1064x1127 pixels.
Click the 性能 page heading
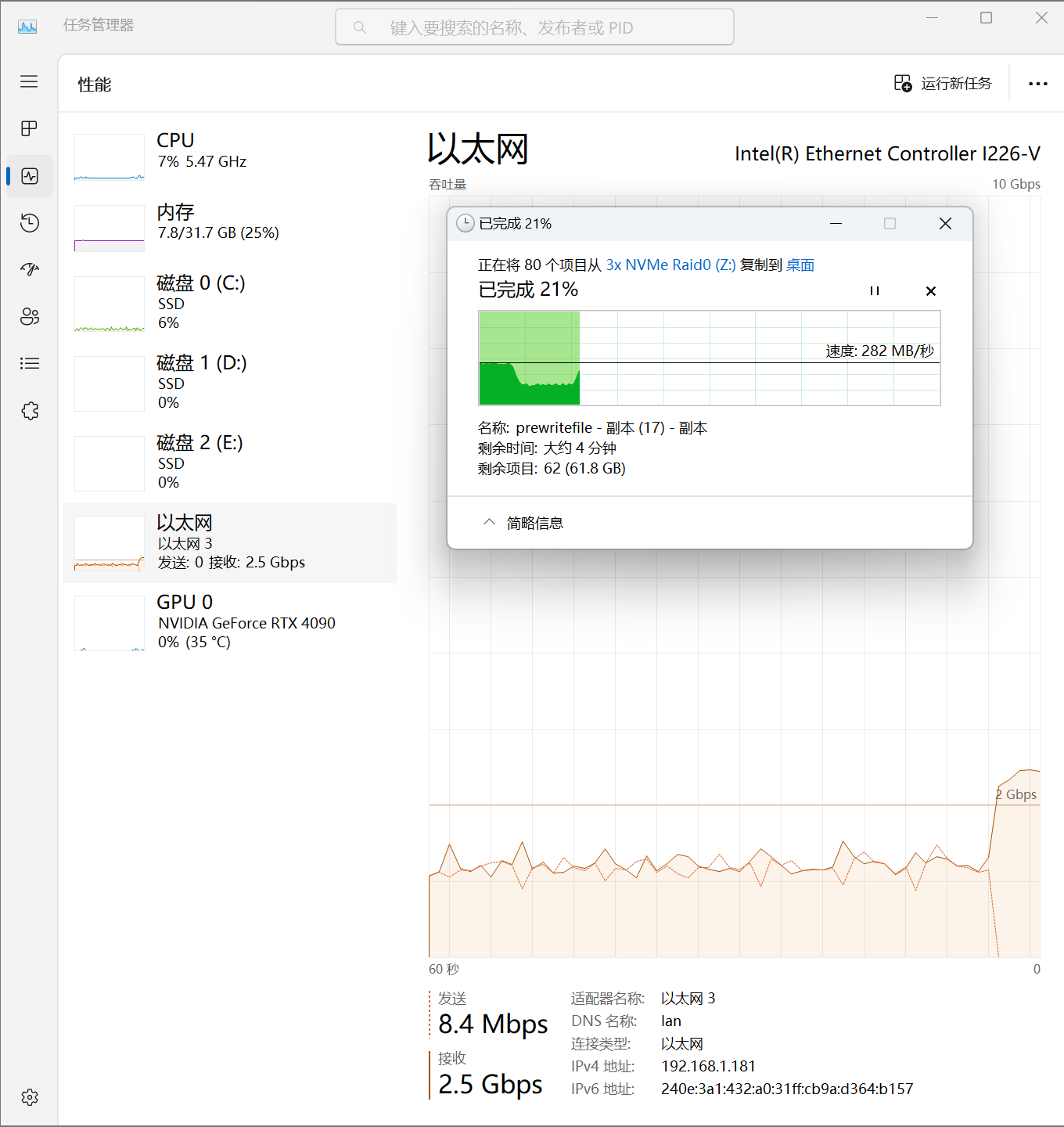point(95,84)
